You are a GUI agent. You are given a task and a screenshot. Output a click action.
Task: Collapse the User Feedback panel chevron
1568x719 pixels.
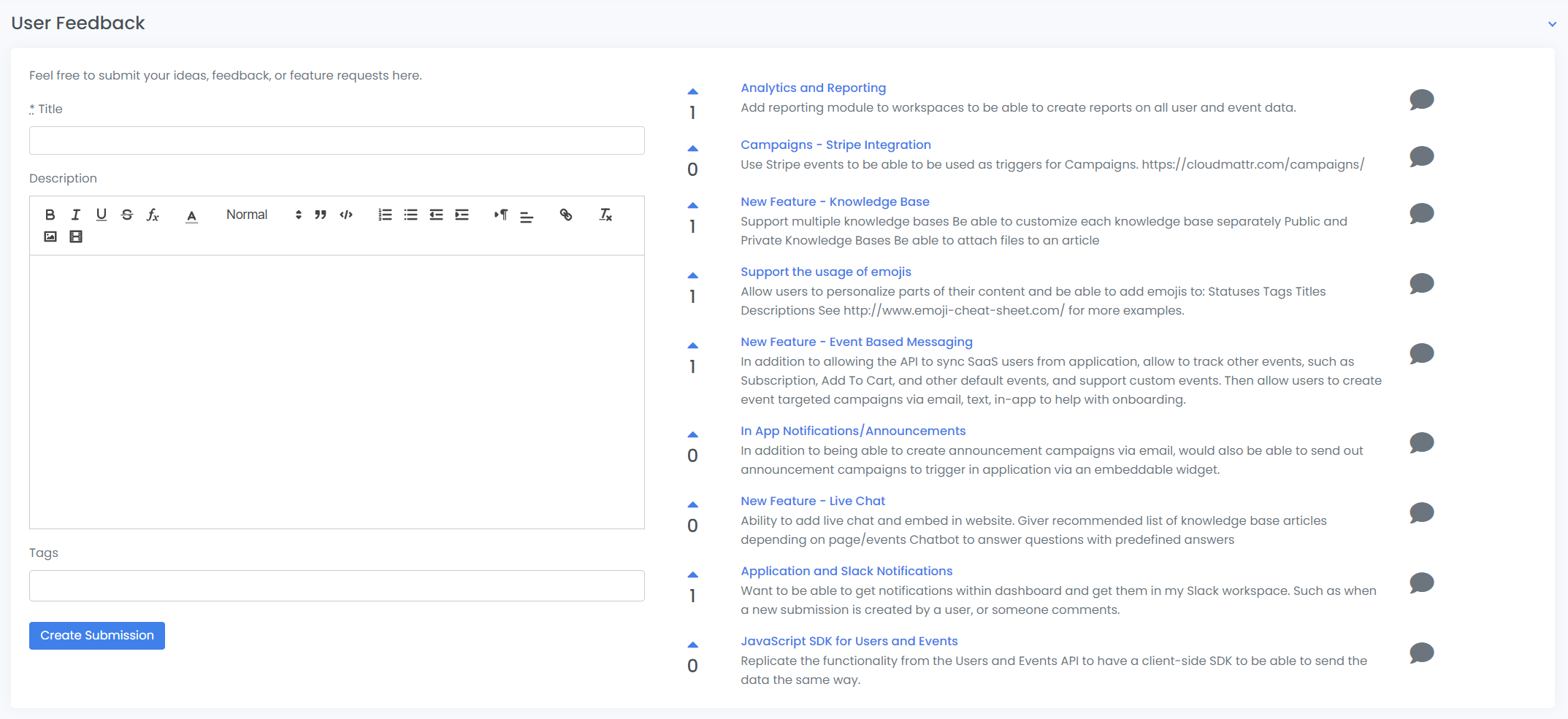tap(1552, 24)
